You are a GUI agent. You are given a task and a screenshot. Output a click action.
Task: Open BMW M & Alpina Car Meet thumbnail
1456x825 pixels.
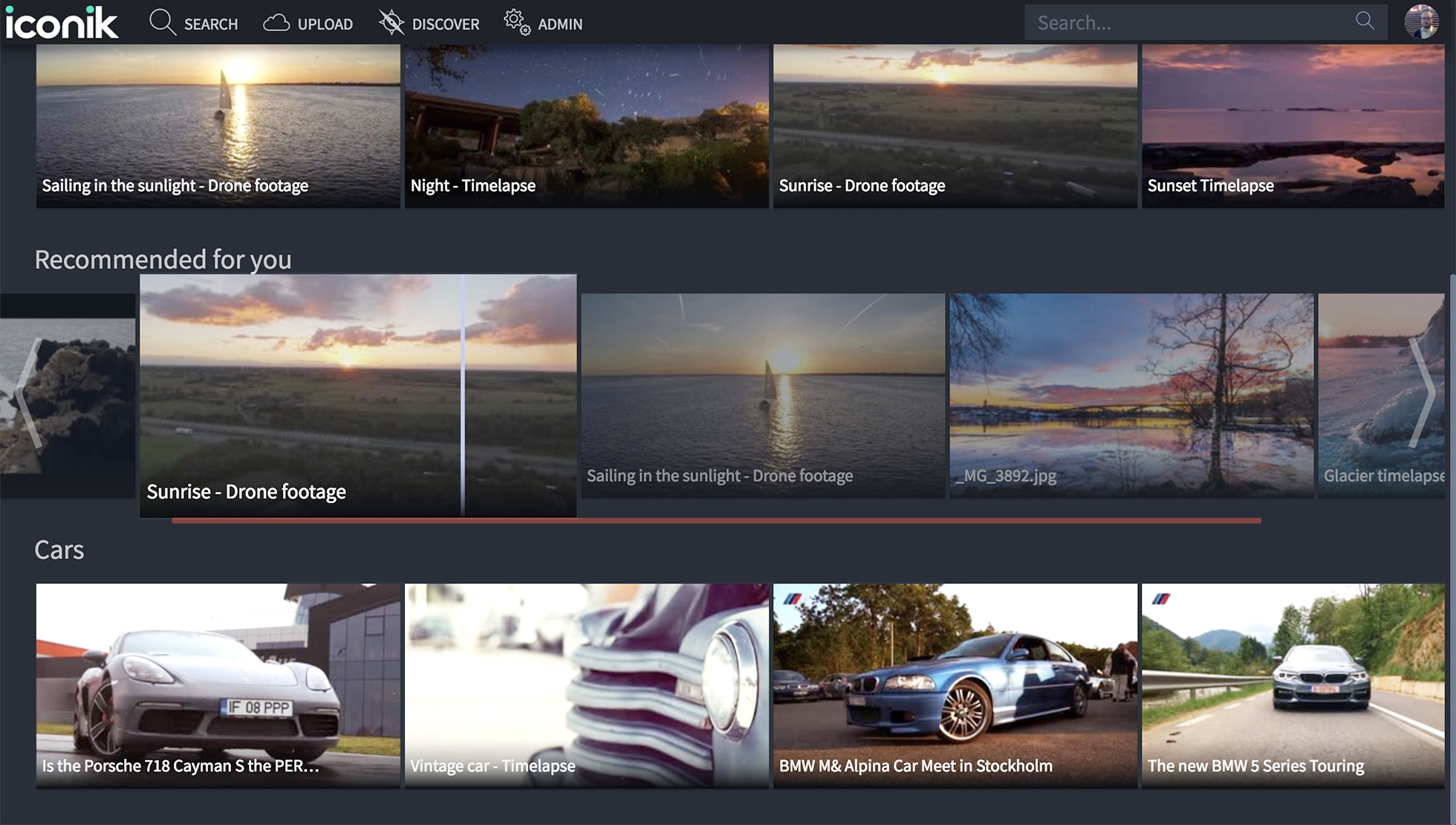point(955,685)
